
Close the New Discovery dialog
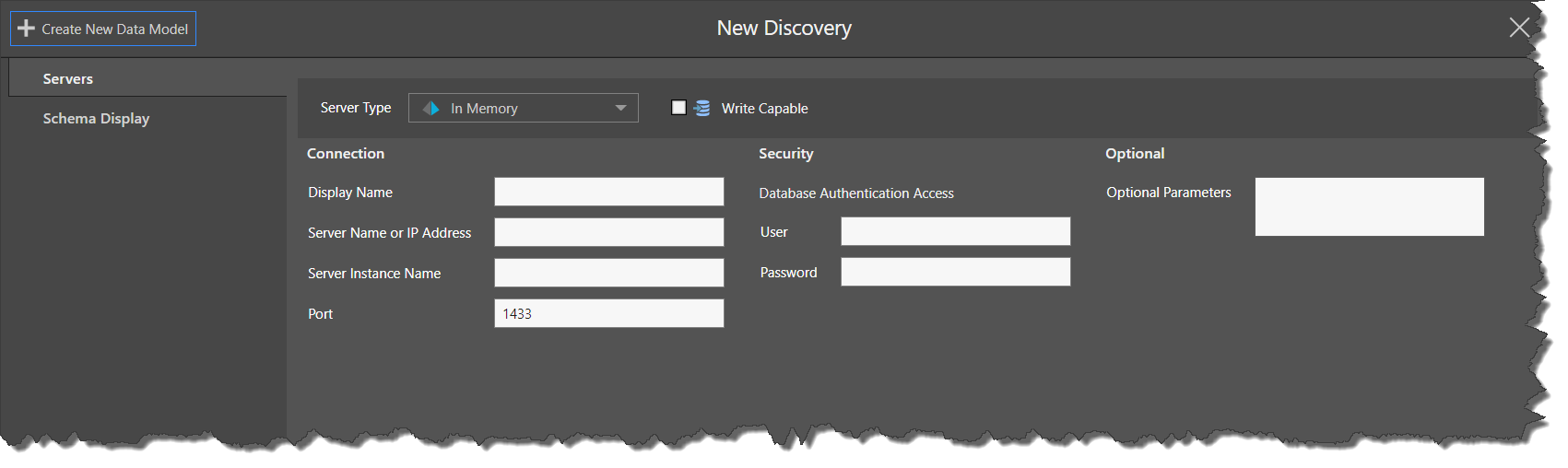[x=1519, y=28]
